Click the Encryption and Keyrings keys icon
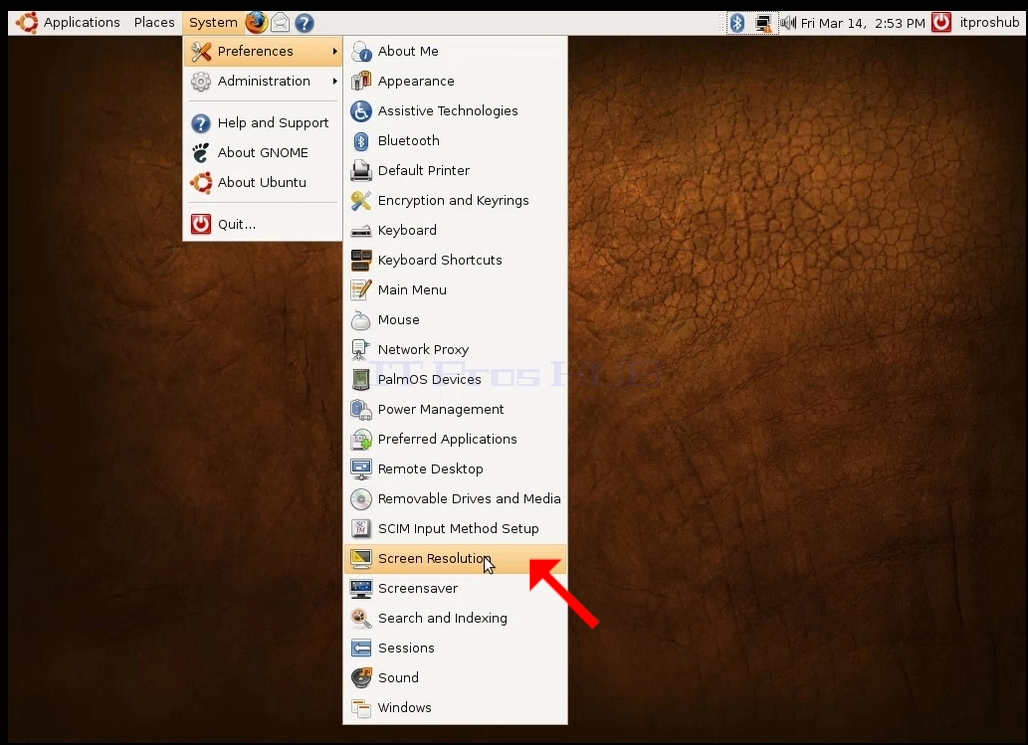This screenshot has height=745, width=1028. (x=361, y=201)
